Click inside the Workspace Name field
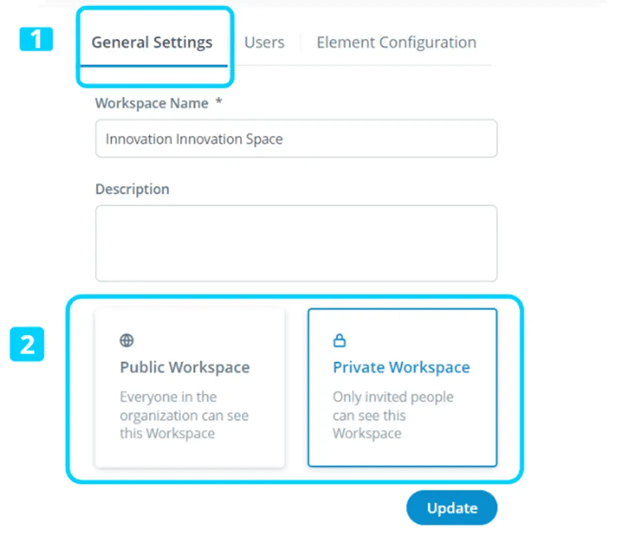624x544 pixels. tap(296, 139)
